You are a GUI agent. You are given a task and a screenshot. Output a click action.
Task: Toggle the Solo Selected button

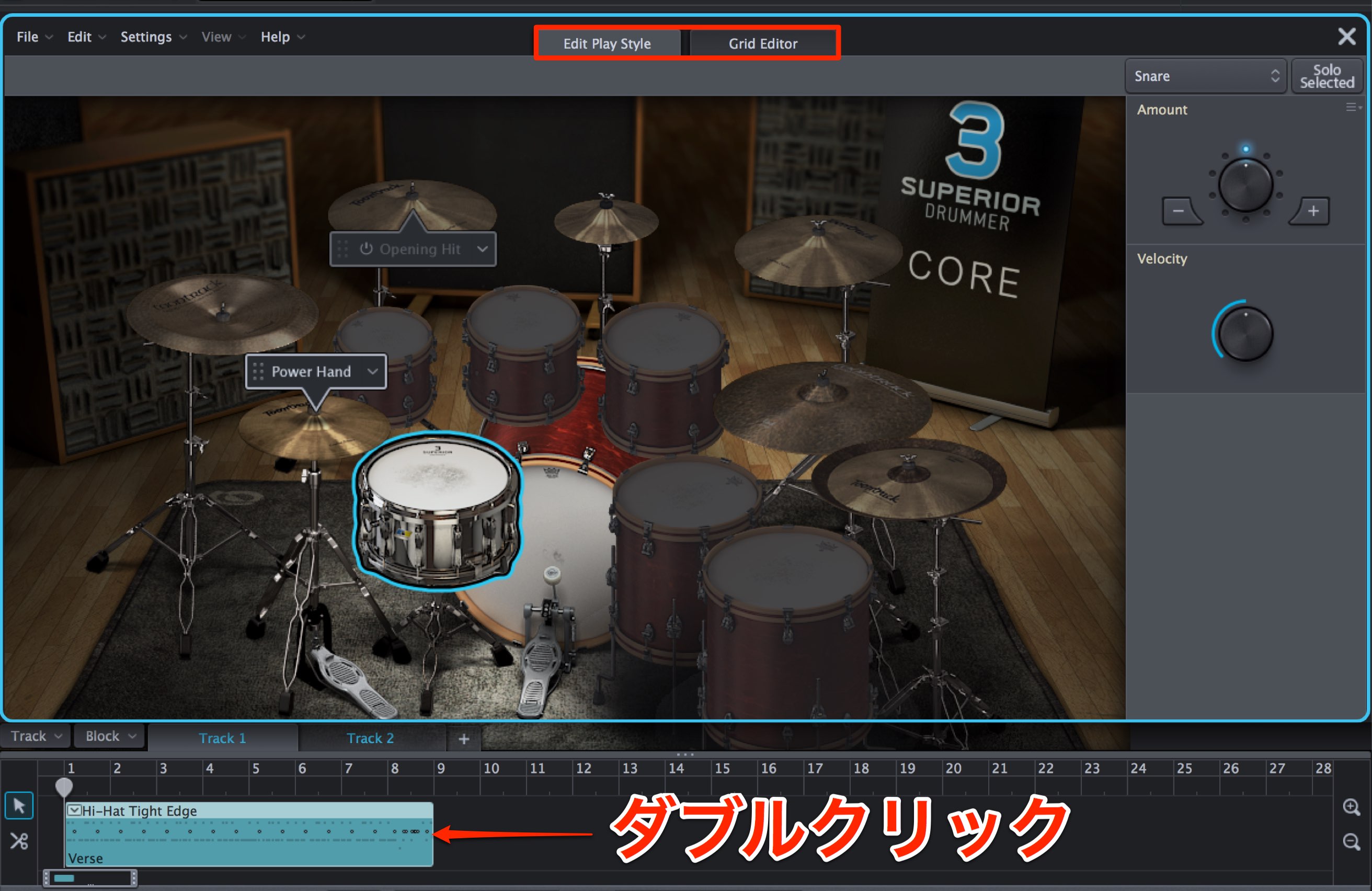[x=1327, y=76]
